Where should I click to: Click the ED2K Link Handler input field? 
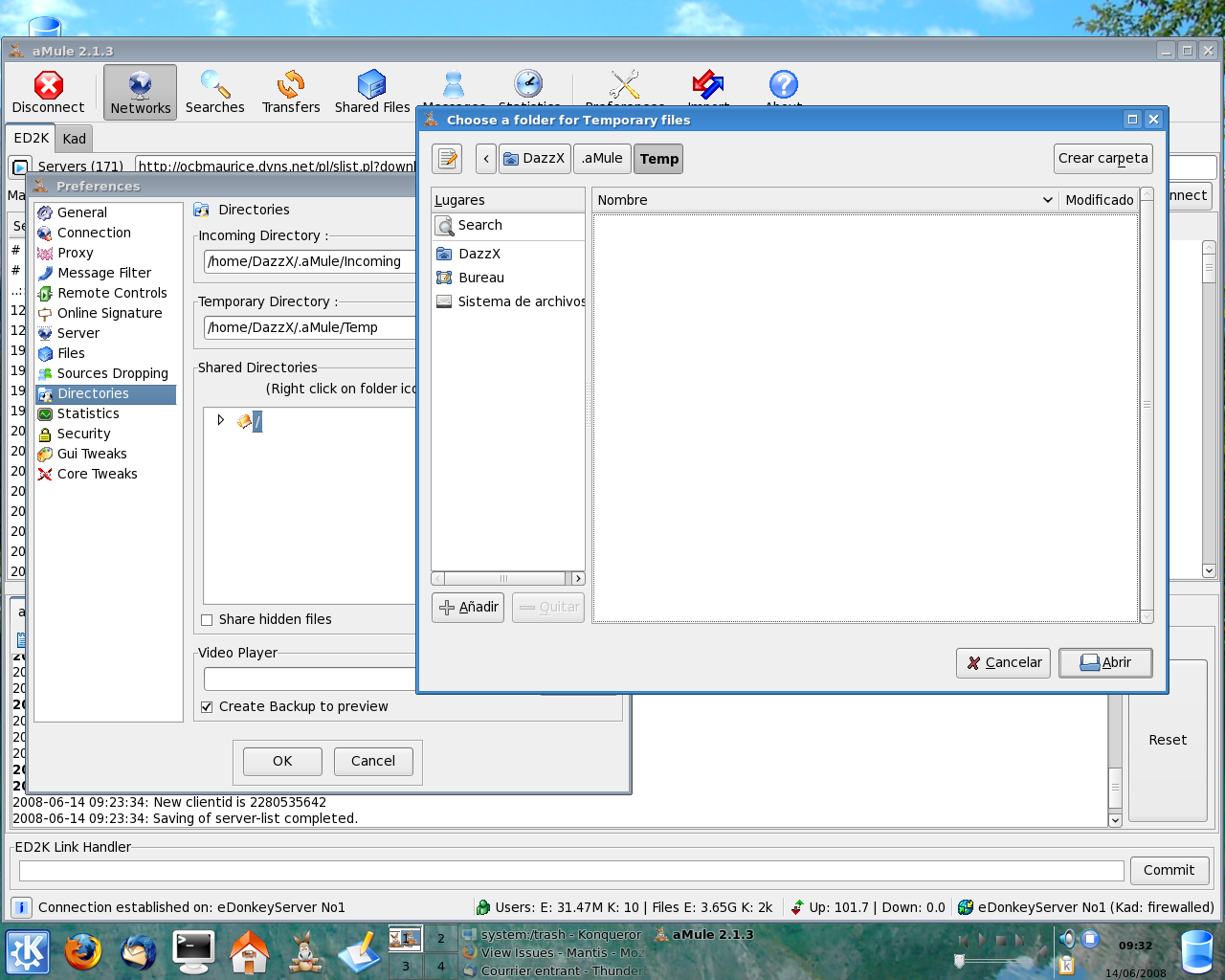570,871
